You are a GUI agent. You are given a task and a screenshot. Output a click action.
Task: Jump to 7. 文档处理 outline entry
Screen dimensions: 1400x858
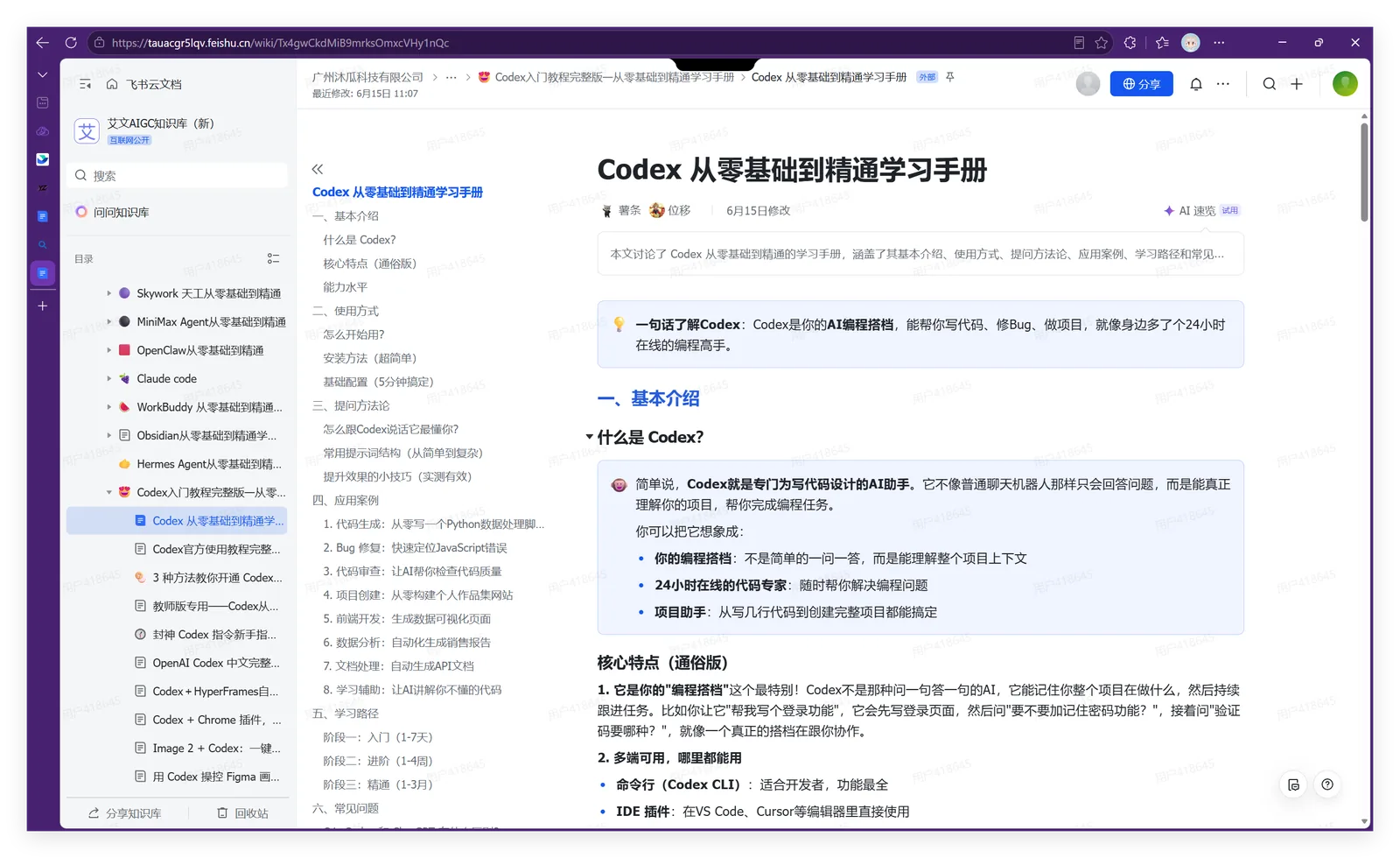click(399, 666)
